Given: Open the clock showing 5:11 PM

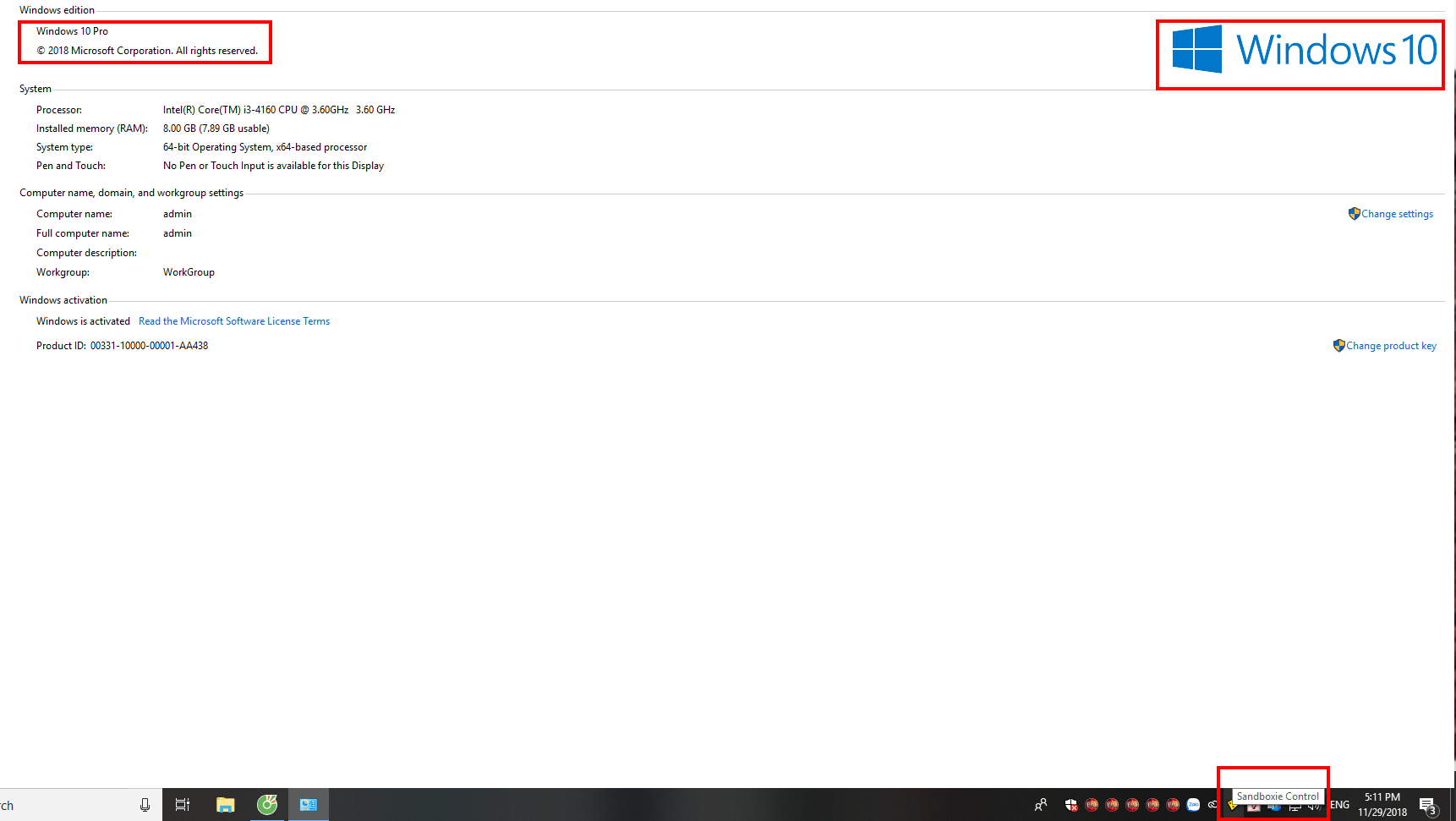Looking at the screenshot, I should 1382,804.
